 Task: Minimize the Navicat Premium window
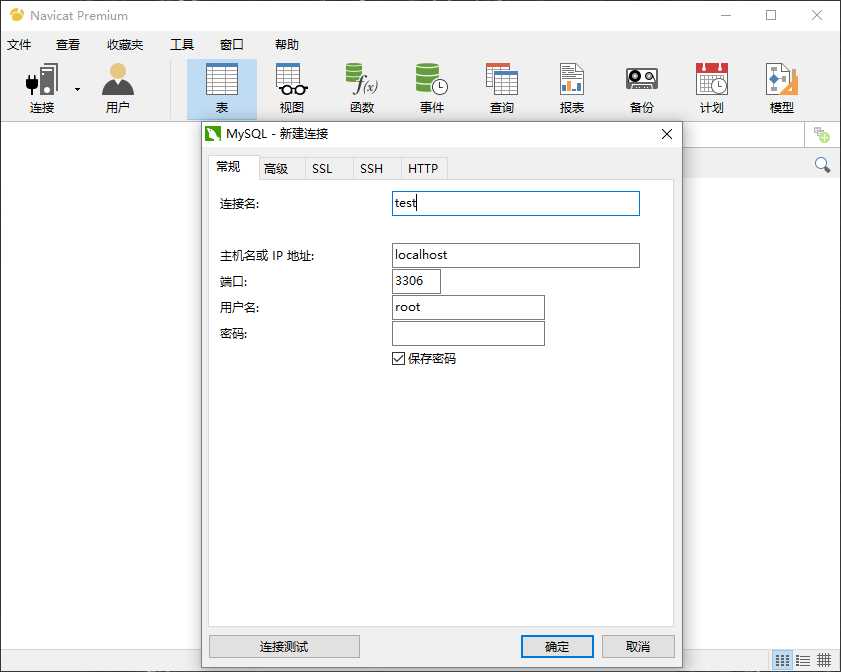(x=726, y=15)
